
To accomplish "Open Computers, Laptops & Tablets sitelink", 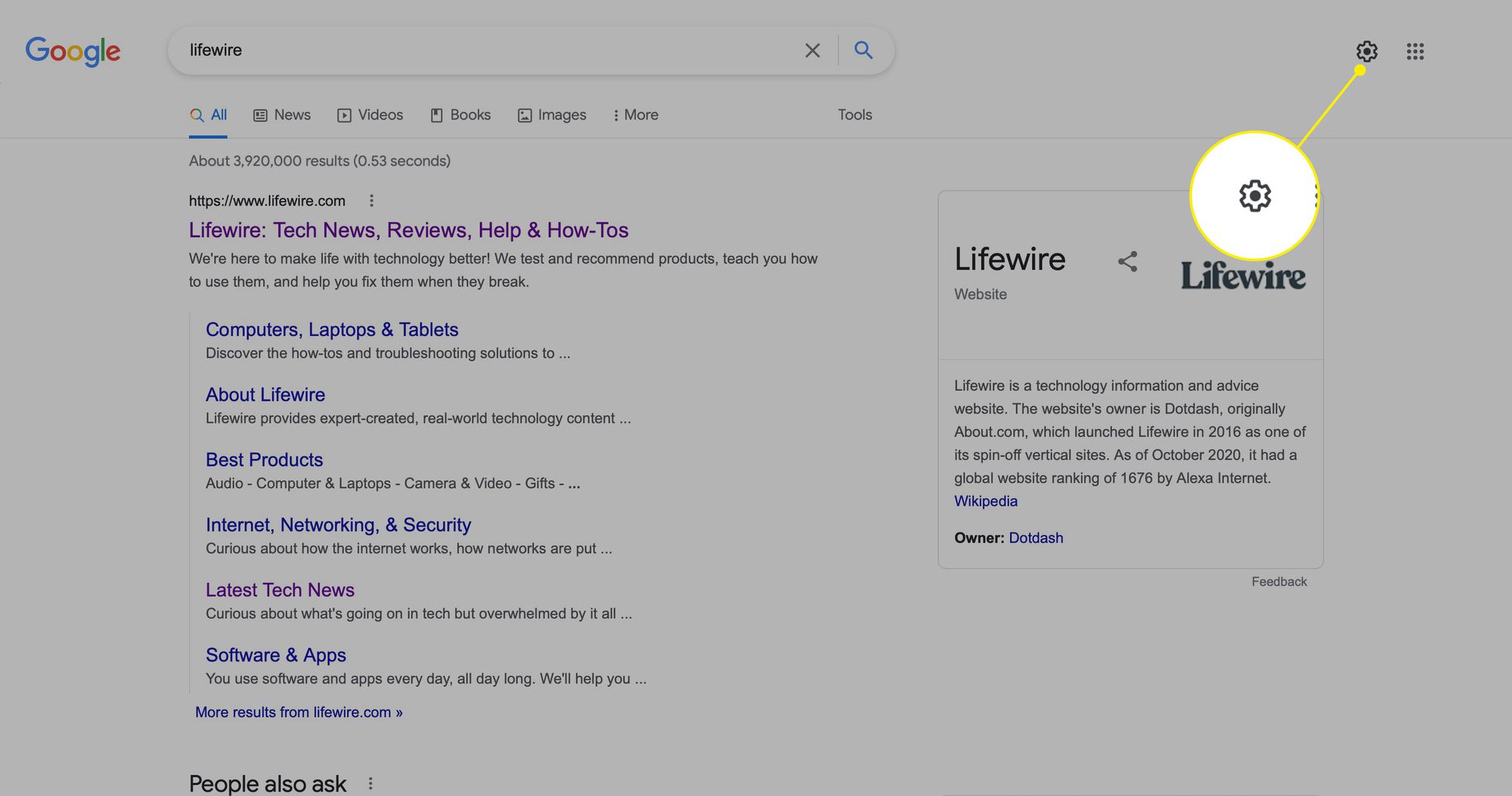I will click(x=332, y=330).
